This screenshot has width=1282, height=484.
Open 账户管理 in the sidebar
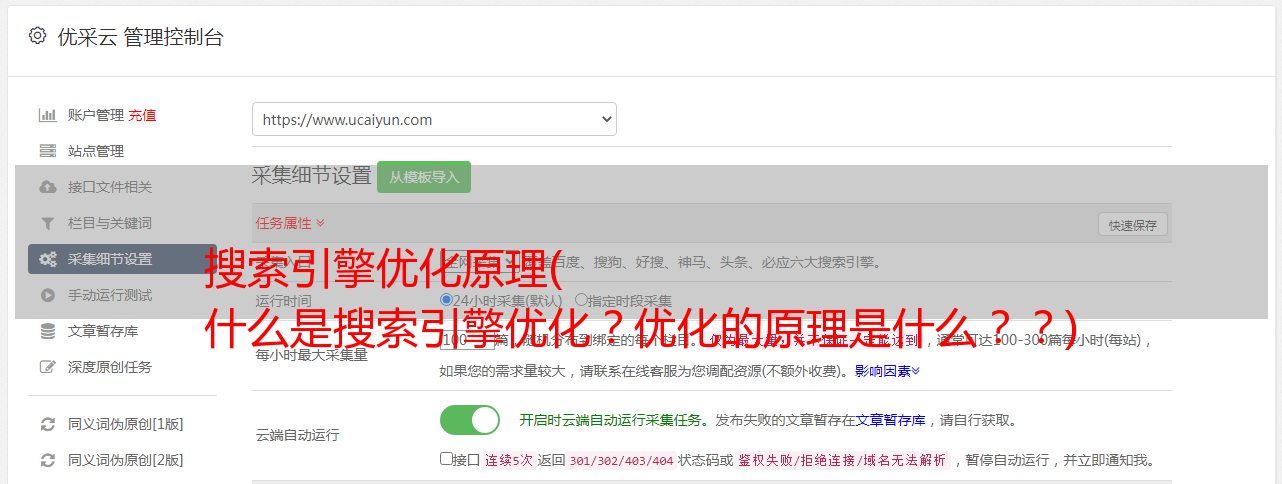click(96, 115)
